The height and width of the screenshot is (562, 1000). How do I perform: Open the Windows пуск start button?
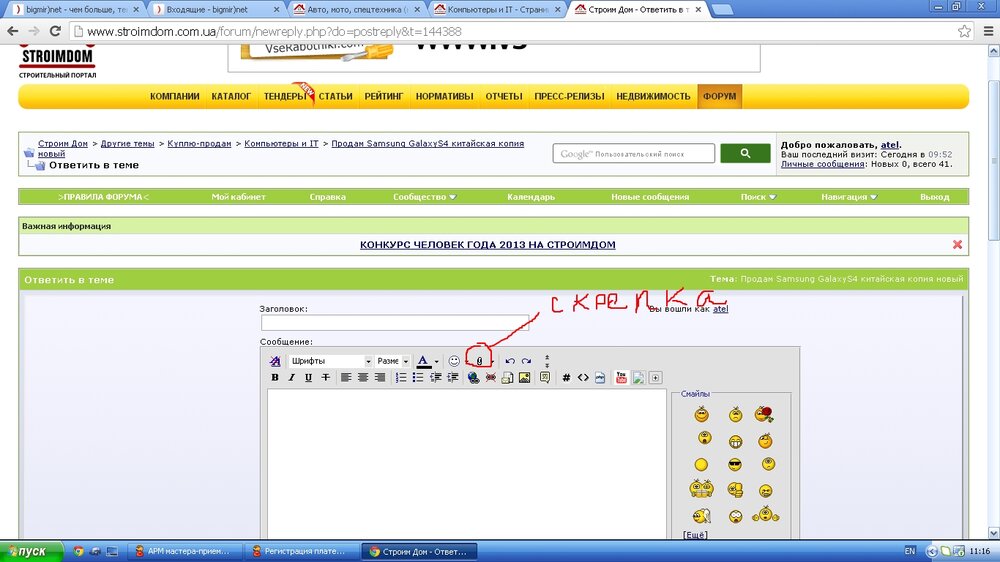[x=31, y=551]
